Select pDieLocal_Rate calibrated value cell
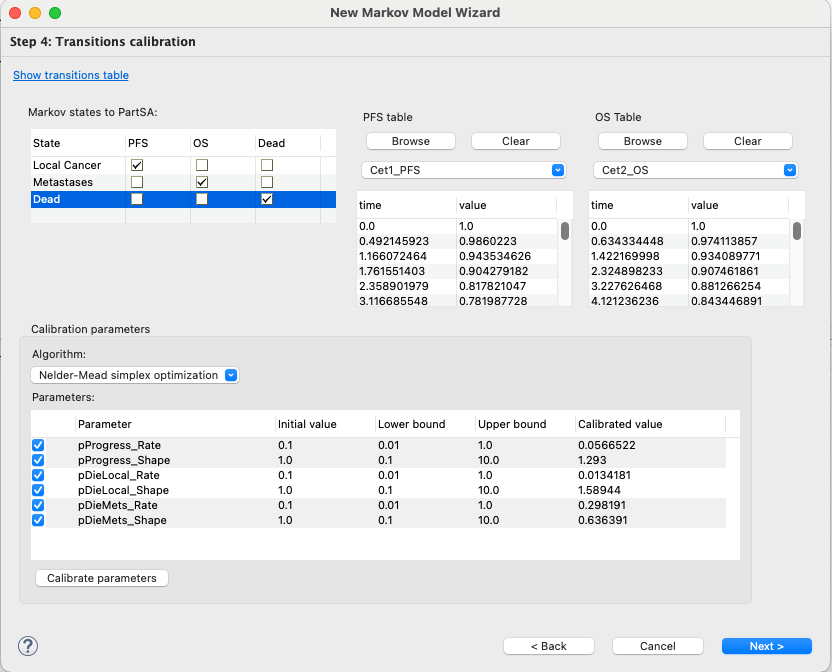This screenshot has width=832, height=672. [604, 475]
